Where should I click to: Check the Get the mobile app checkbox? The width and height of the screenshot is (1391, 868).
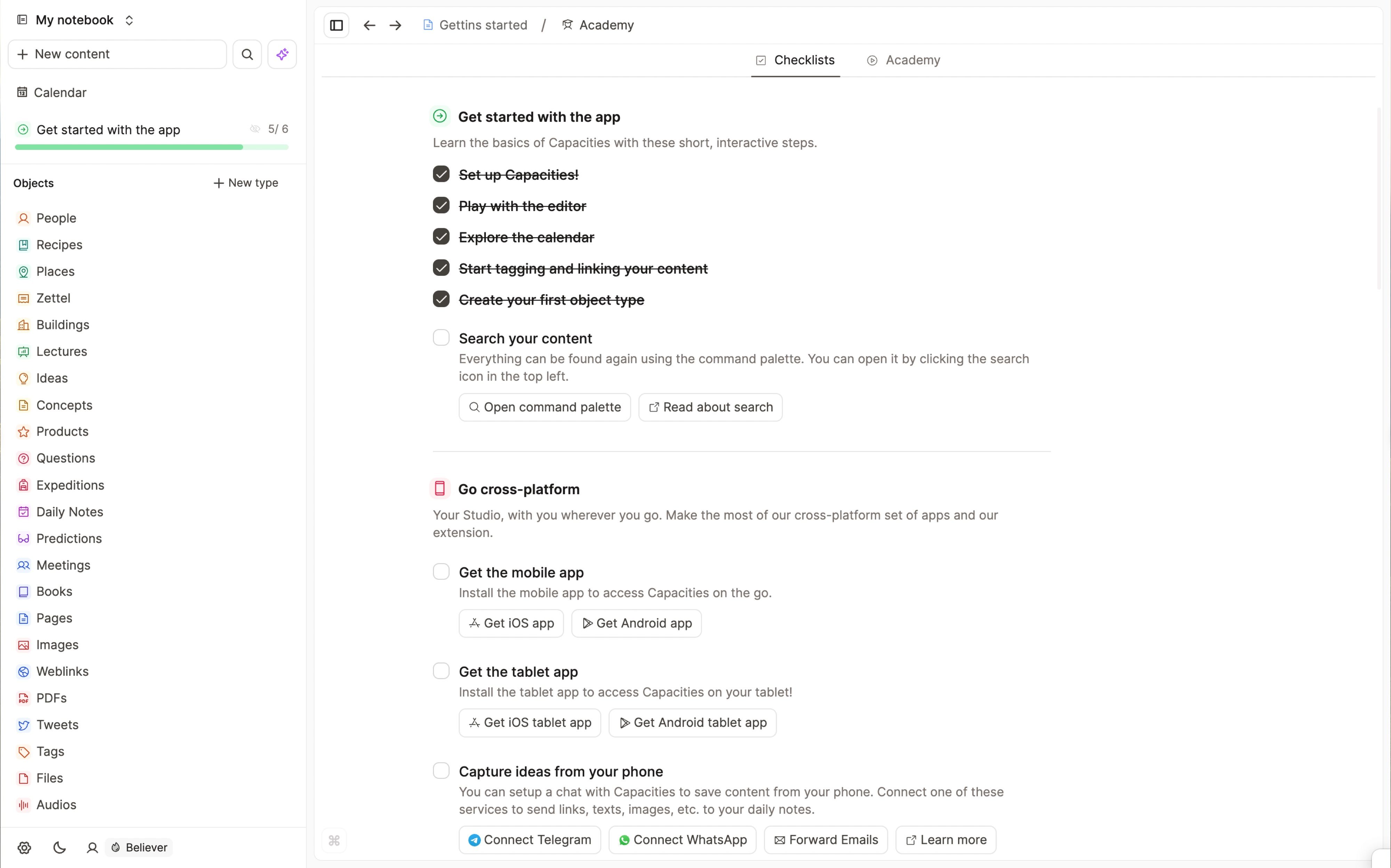441,572
